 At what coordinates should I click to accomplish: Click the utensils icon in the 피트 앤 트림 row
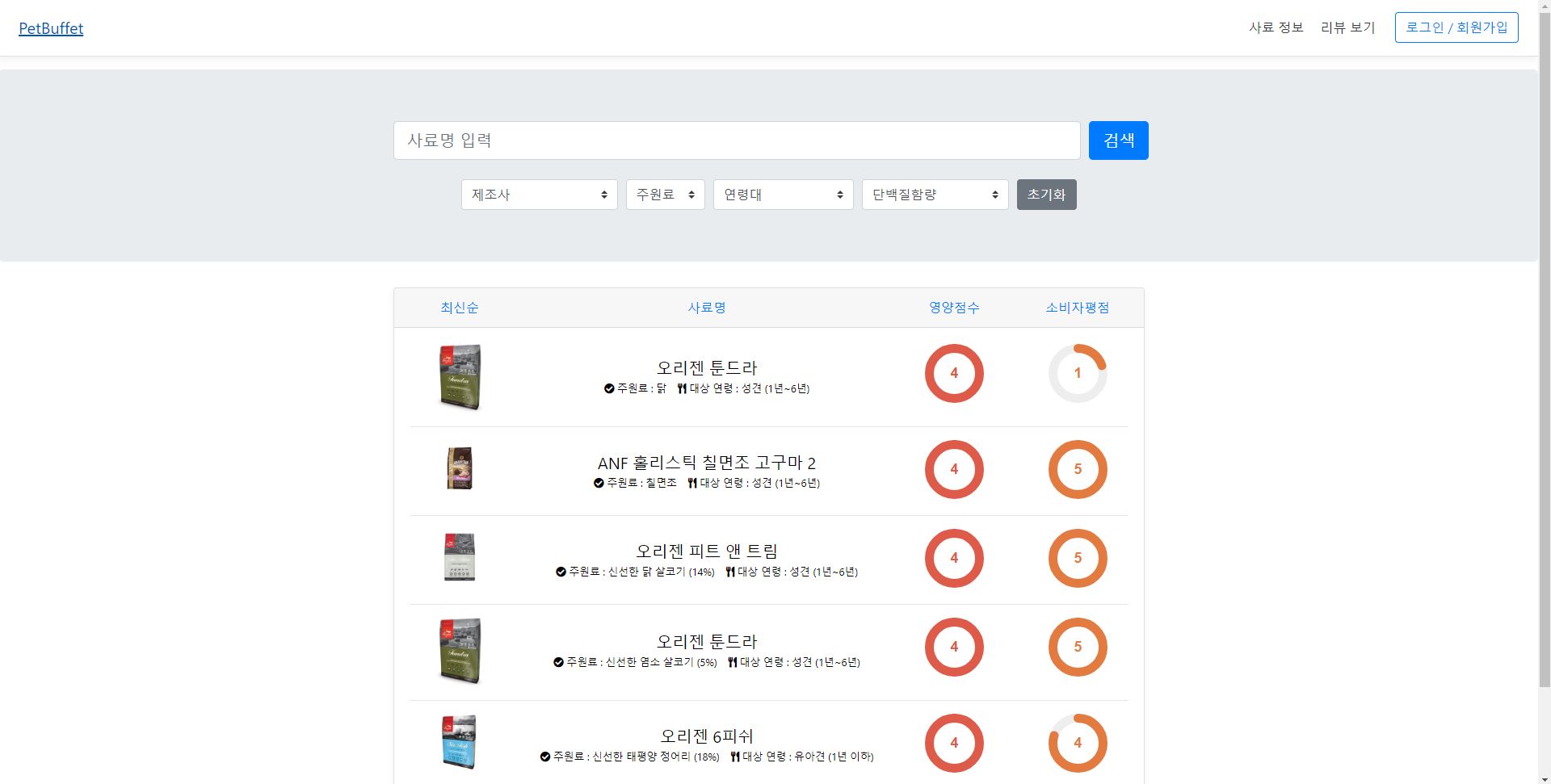pos(730,572)
